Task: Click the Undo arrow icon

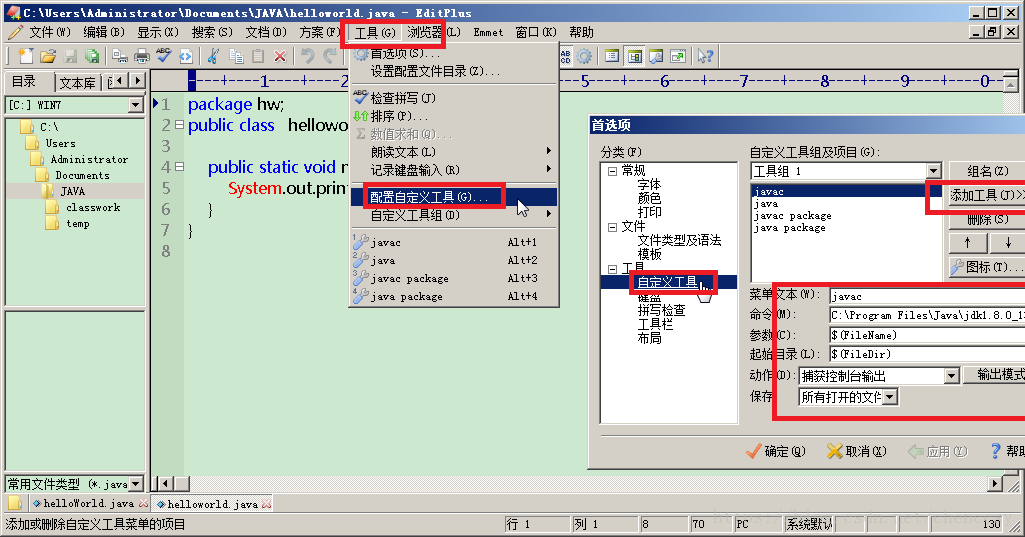Action: coord(308,57)
